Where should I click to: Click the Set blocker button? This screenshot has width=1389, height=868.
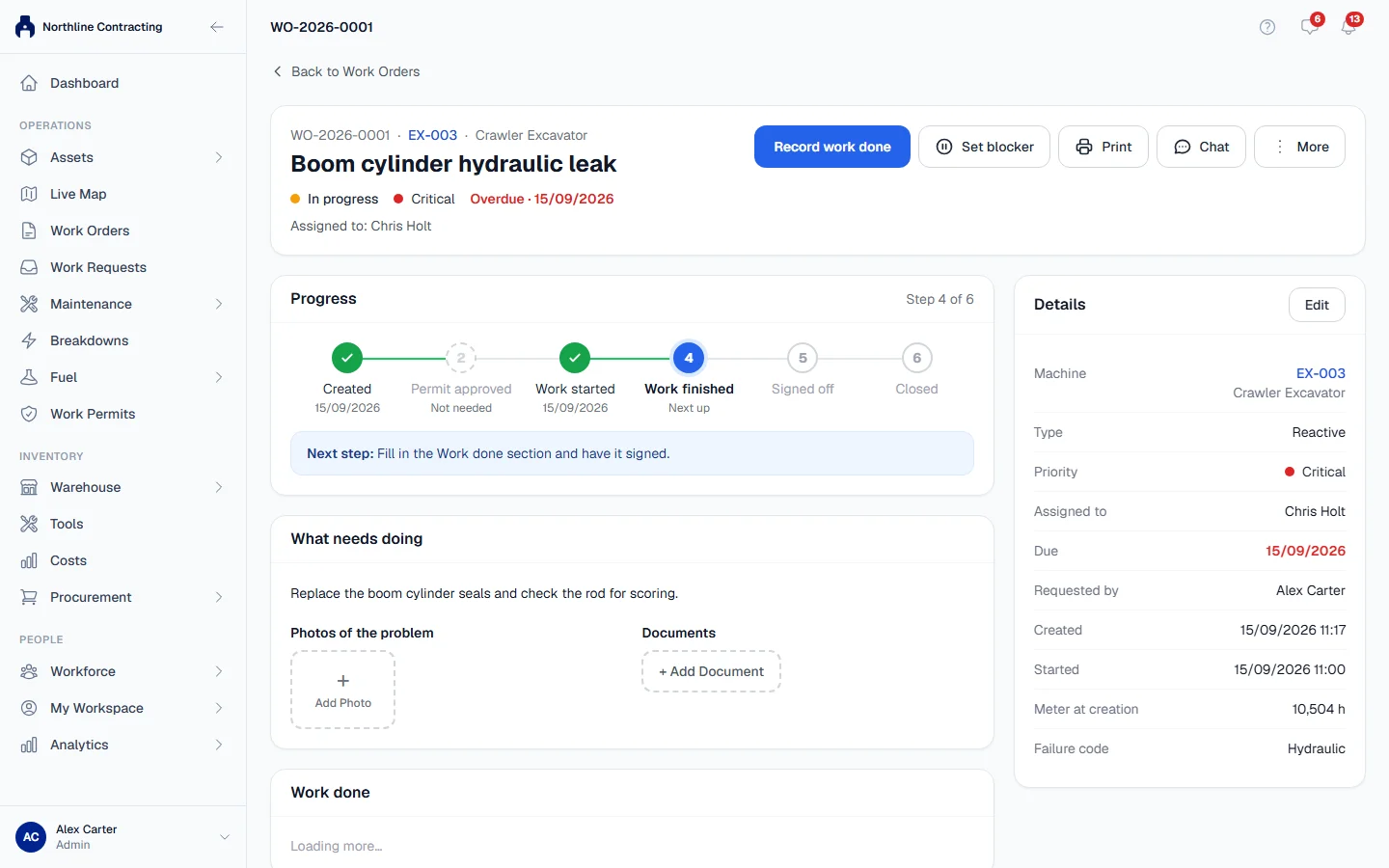(x=984, y=147)
